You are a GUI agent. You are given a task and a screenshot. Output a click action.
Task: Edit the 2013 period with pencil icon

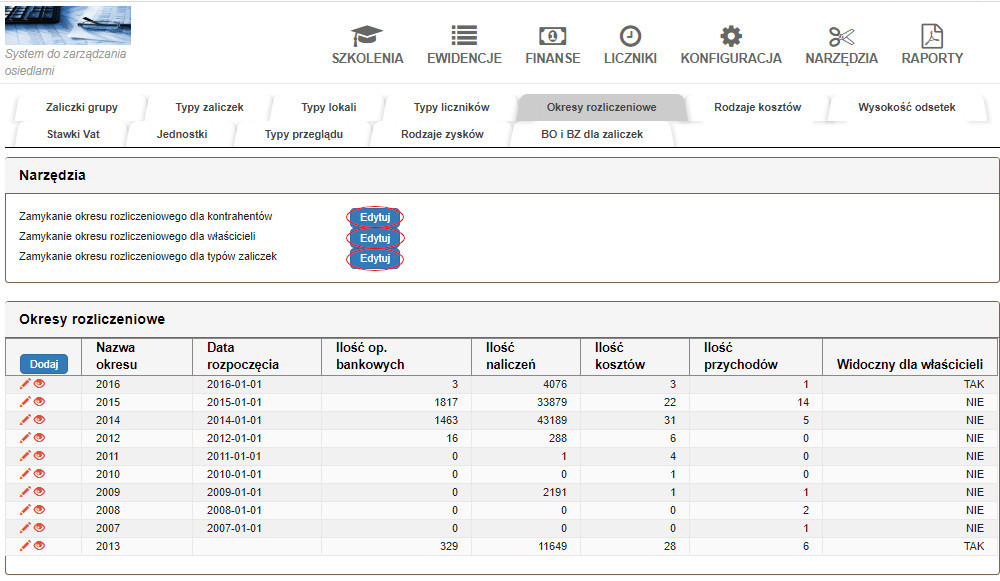coord(25,546)
